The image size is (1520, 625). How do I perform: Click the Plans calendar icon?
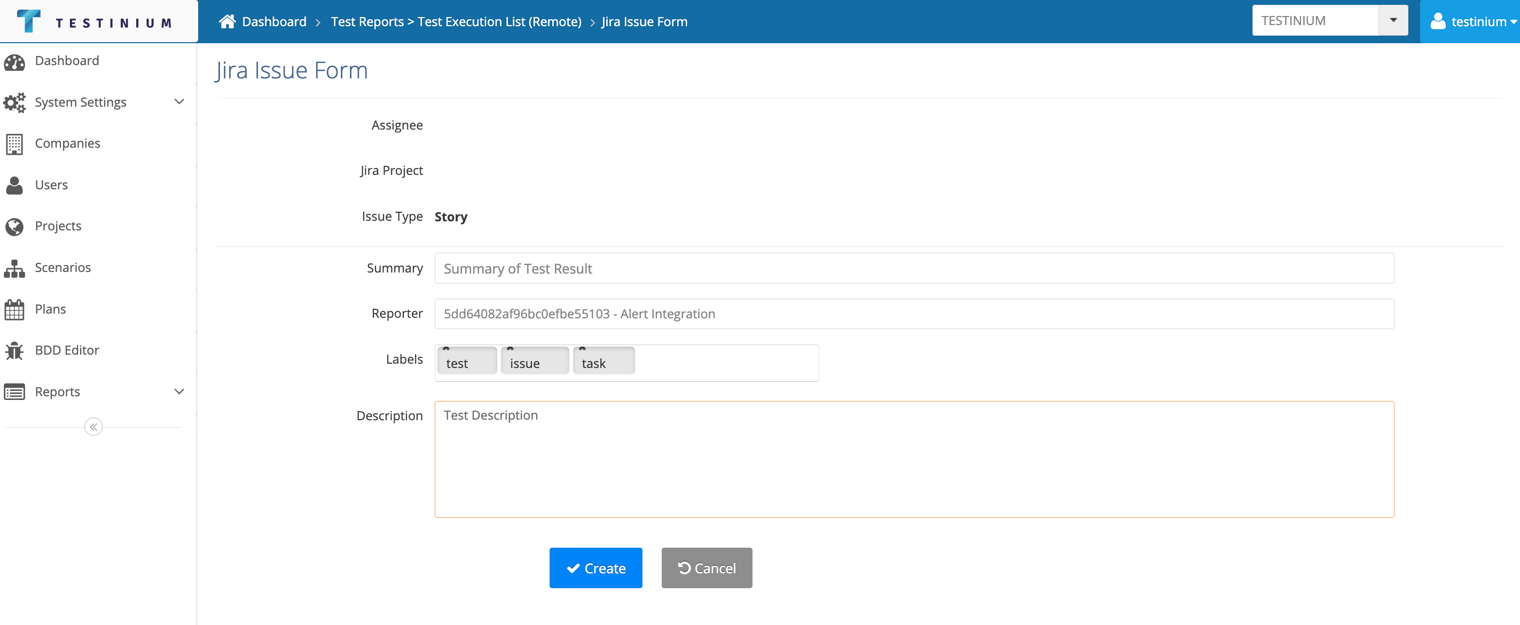click(14, 310)
